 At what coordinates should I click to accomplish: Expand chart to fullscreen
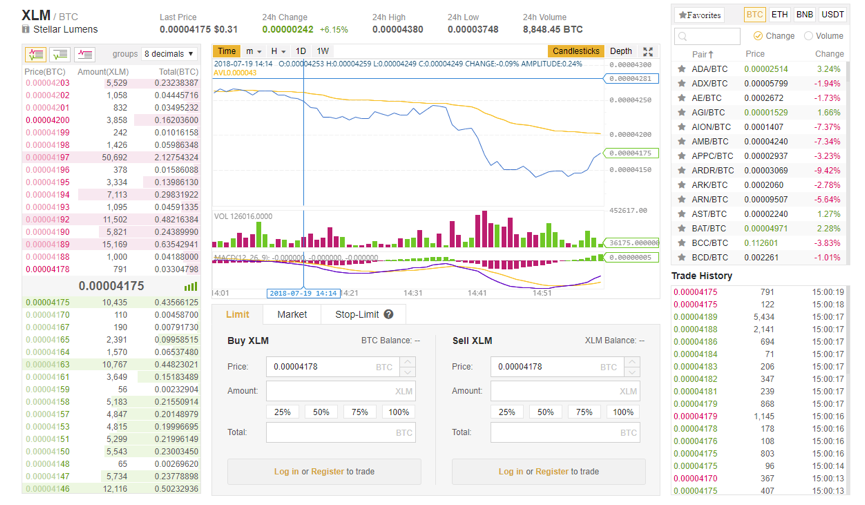click(x=648, y=51)
